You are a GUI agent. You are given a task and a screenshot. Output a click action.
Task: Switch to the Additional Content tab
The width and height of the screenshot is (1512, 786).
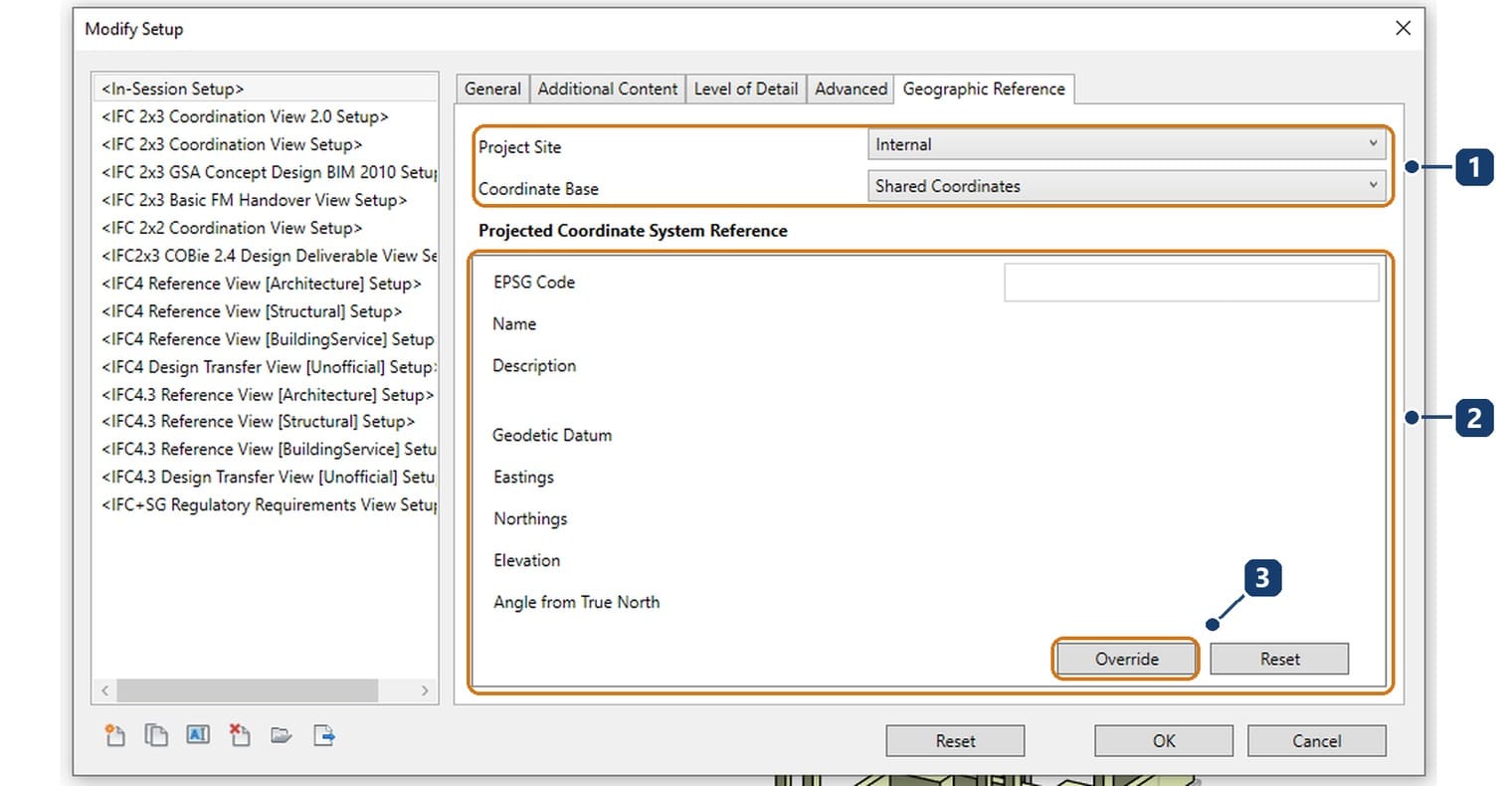(x=608, y=89)
